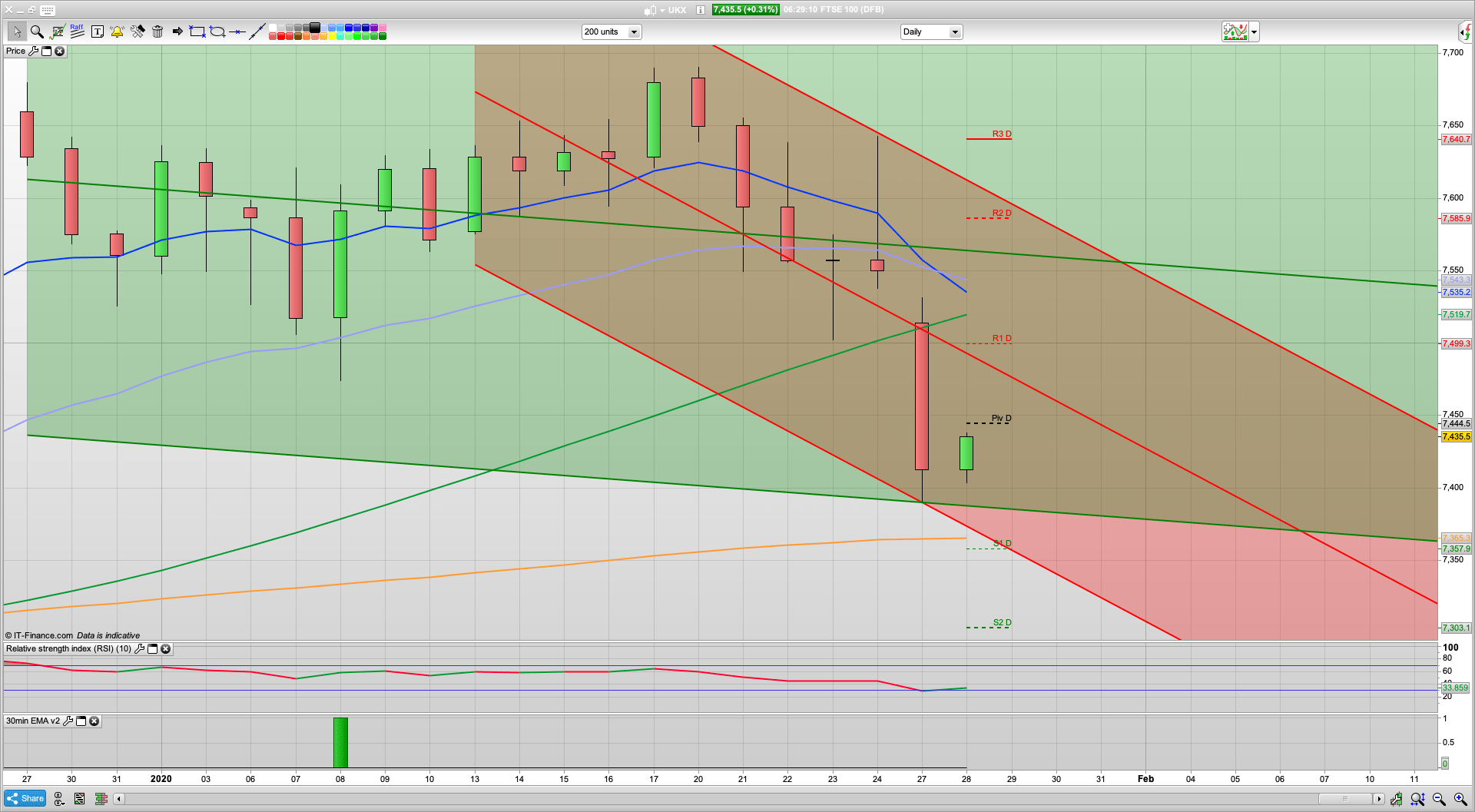Open 30min EMA v2 wrench settings

click(68, 721)
